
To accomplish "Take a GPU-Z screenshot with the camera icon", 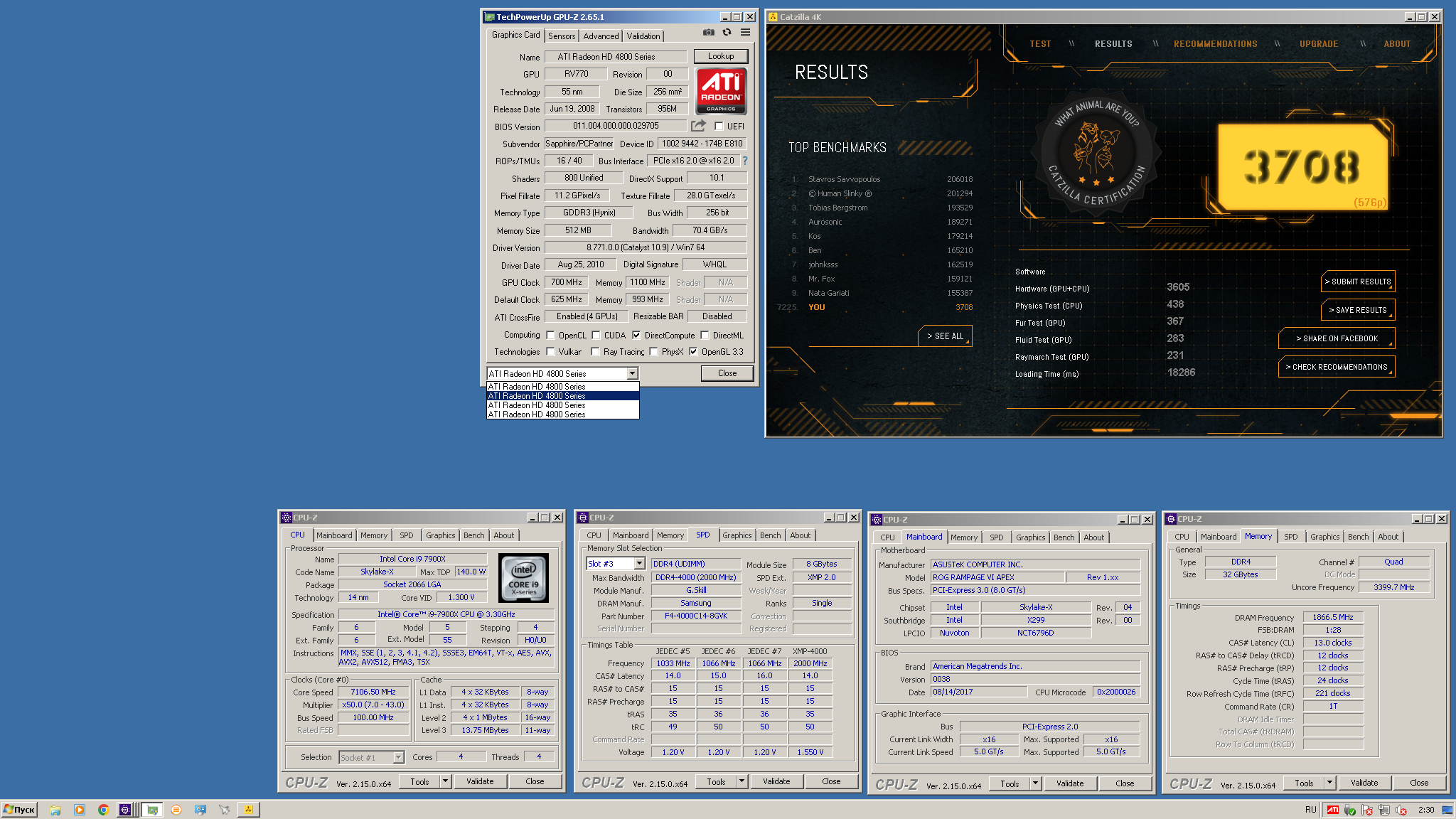I will (x=708, y=33).
